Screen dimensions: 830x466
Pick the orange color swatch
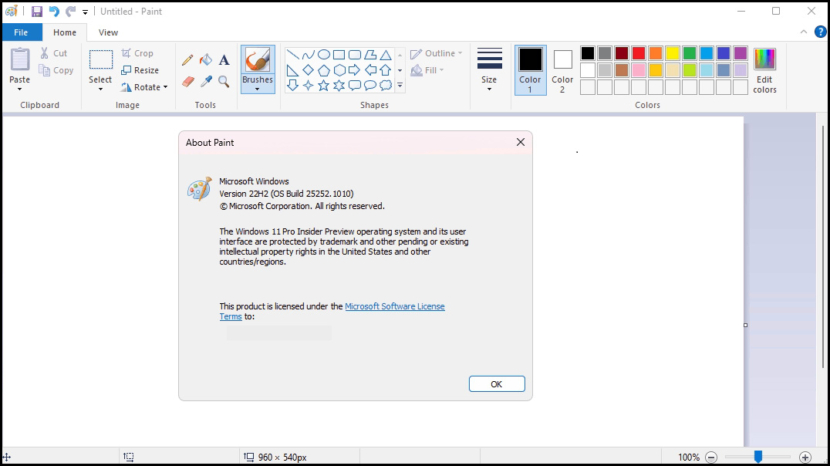[x=655, y=53]
